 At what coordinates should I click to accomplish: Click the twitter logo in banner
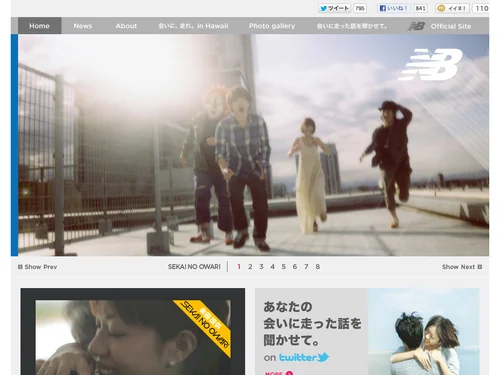[304, 357]
